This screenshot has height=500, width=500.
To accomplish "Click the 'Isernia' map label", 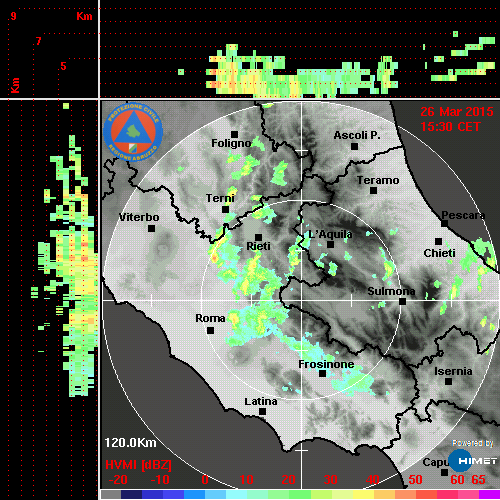I will click(453, 371).
